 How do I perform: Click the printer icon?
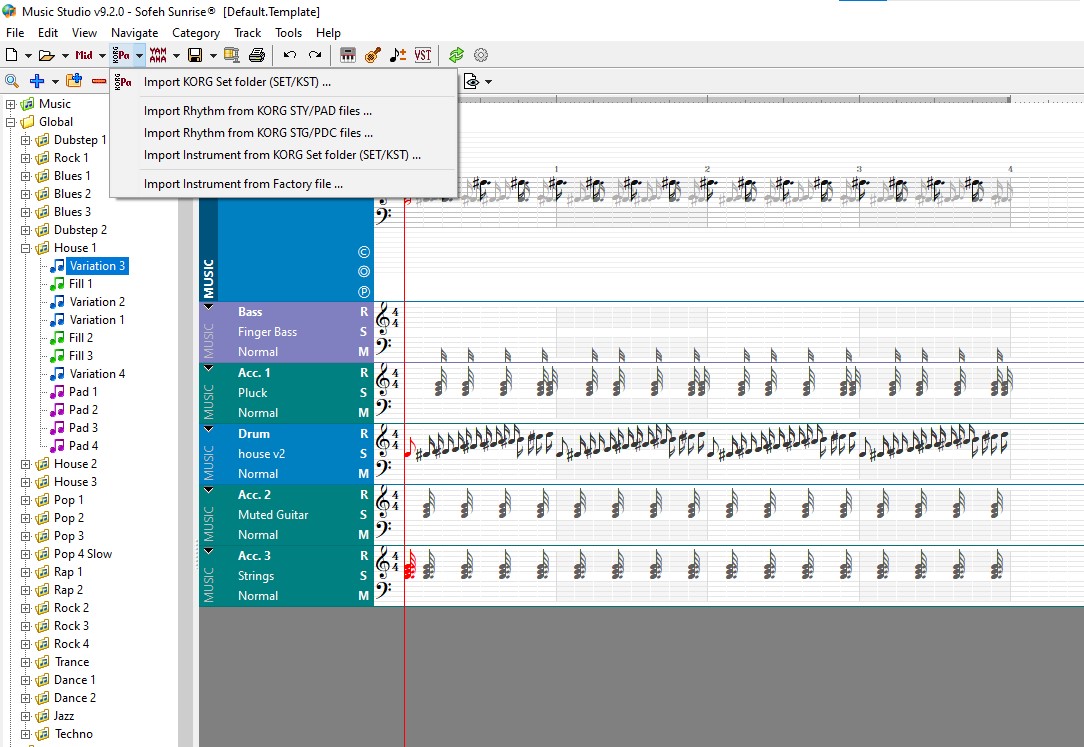coord(257,55)
